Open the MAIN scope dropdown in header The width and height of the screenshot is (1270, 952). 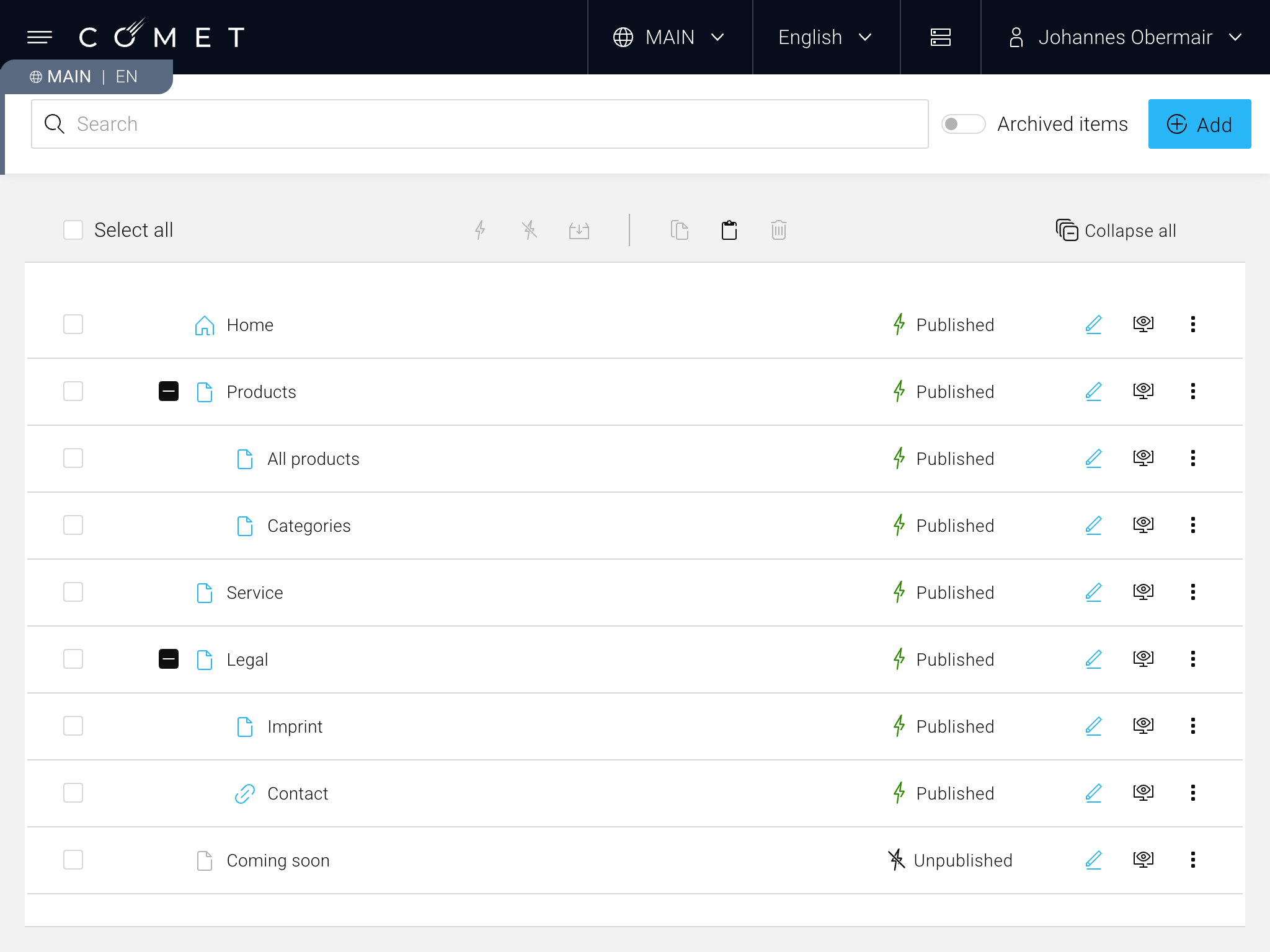click(x=669, y=37)
